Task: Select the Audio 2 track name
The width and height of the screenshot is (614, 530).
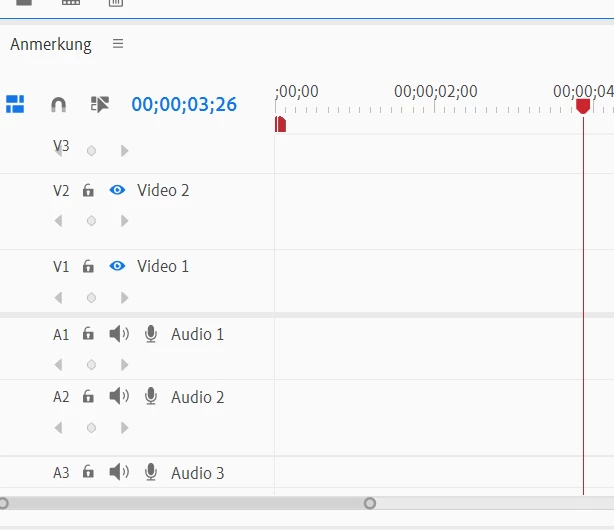Action: pyautogui.click(x=197, y=397)
